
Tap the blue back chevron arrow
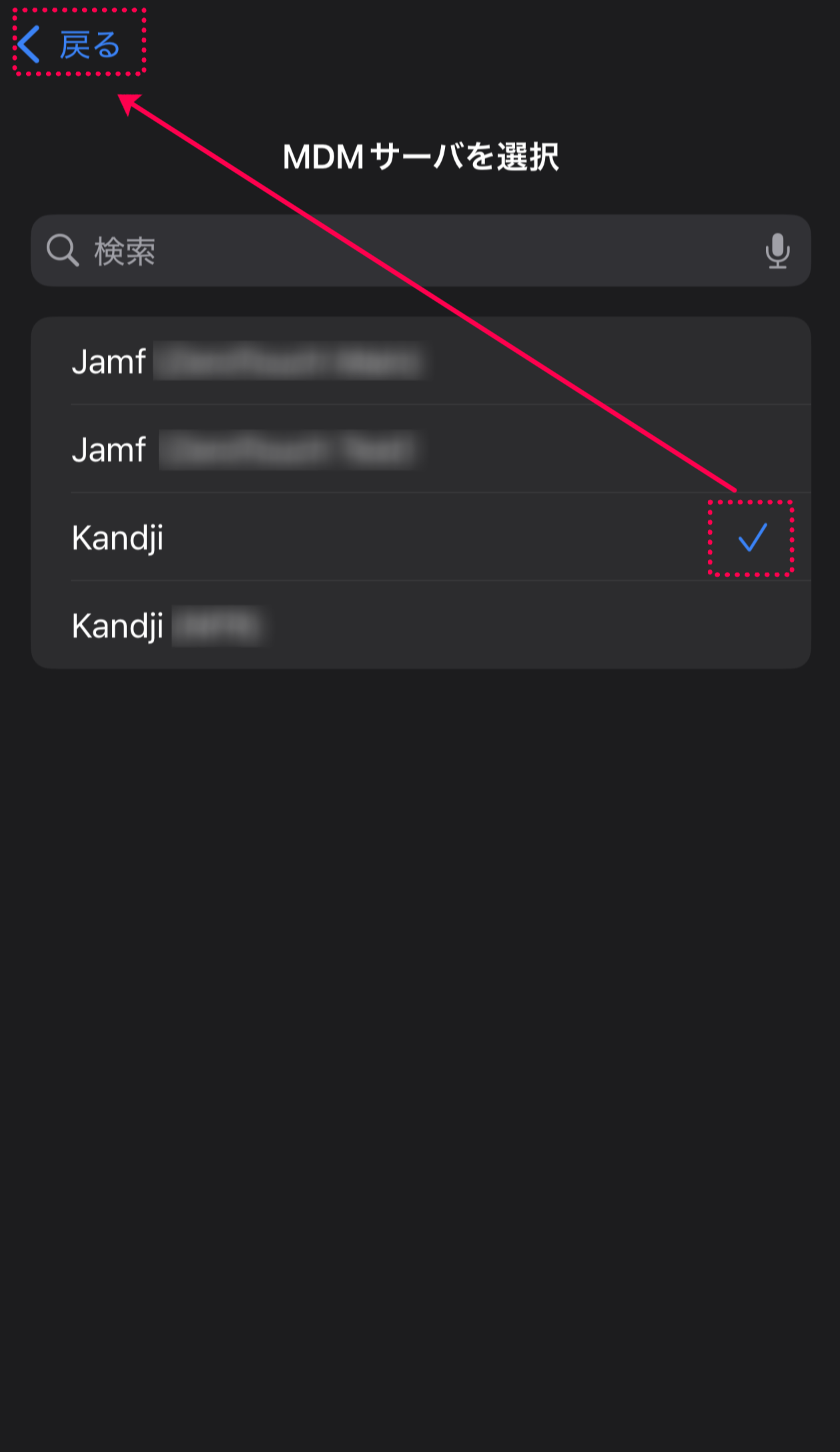coord(29,44)
